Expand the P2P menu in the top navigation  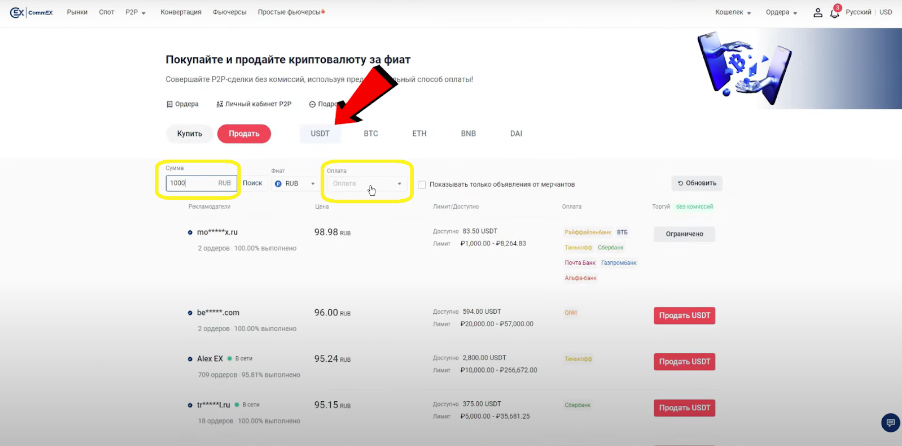tap(136, 13)
